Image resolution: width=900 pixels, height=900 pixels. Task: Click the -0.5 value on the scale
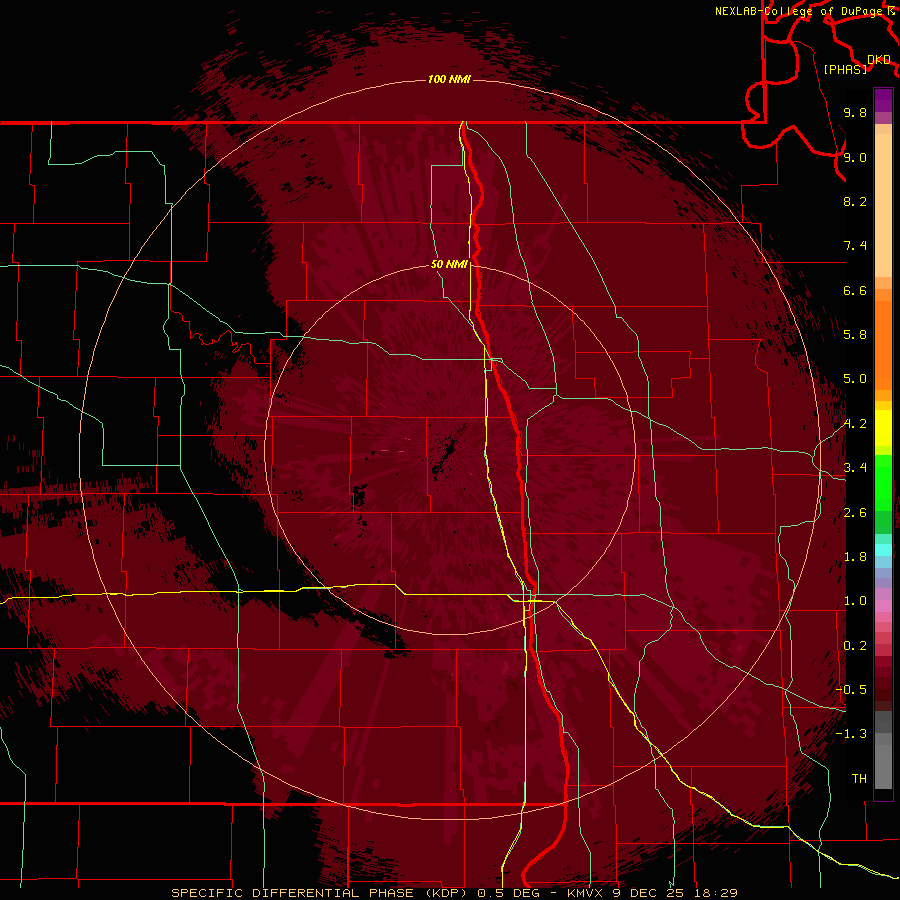pyautogui.click(x=851, y=690)
